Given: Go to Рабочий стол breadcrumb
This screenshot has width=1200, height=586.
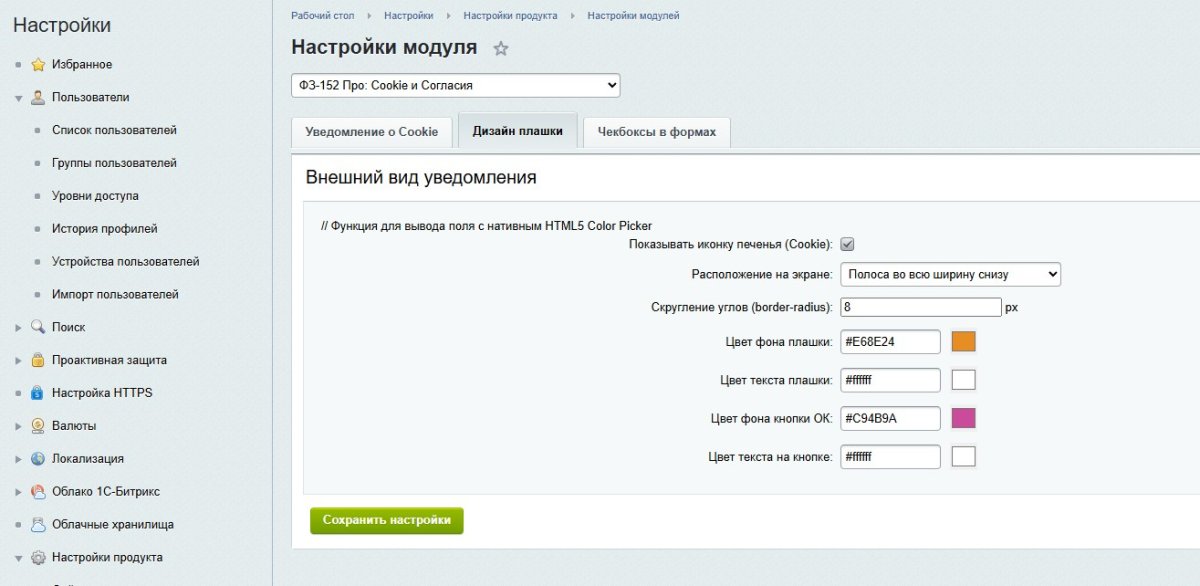Looking at the screenshot, I should click(323, 16).
